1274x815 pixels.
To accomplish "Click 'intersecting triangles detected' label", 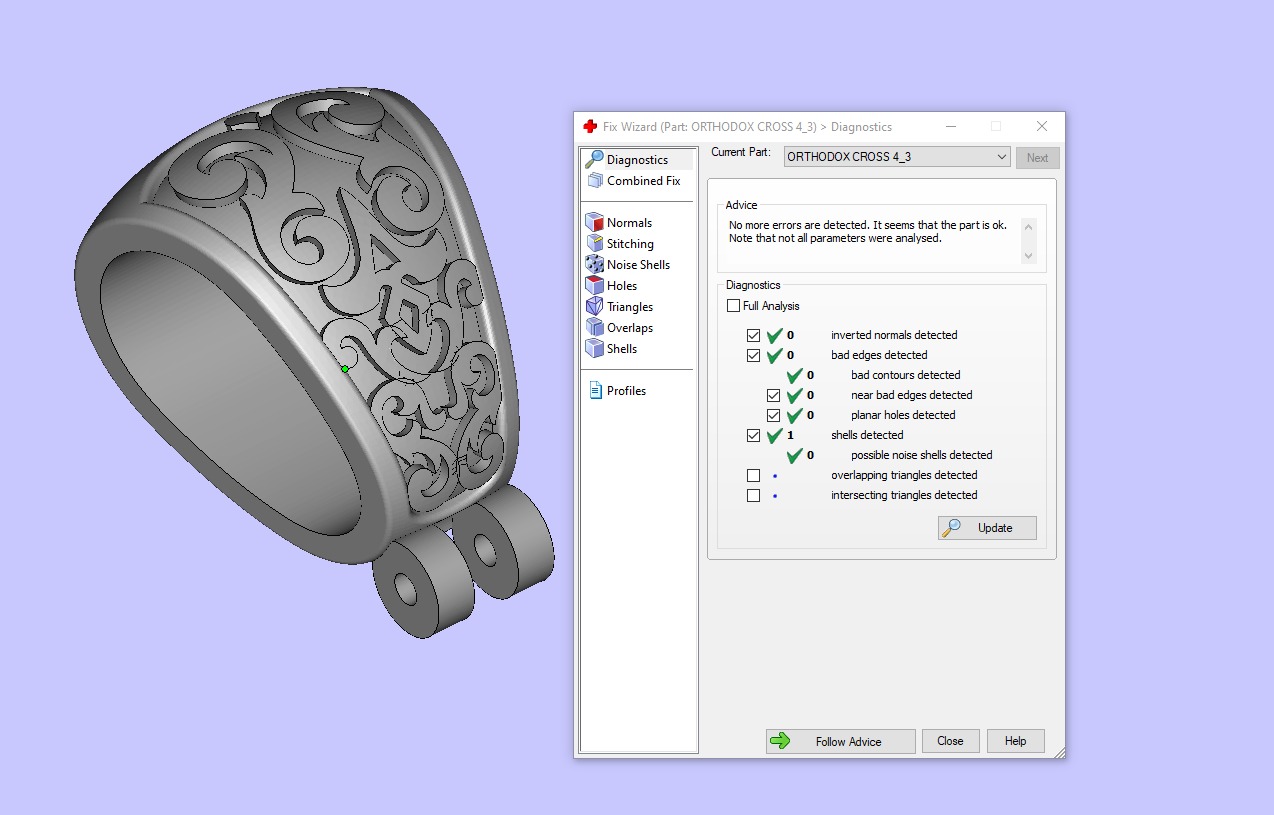I will (x=904, y=495).
